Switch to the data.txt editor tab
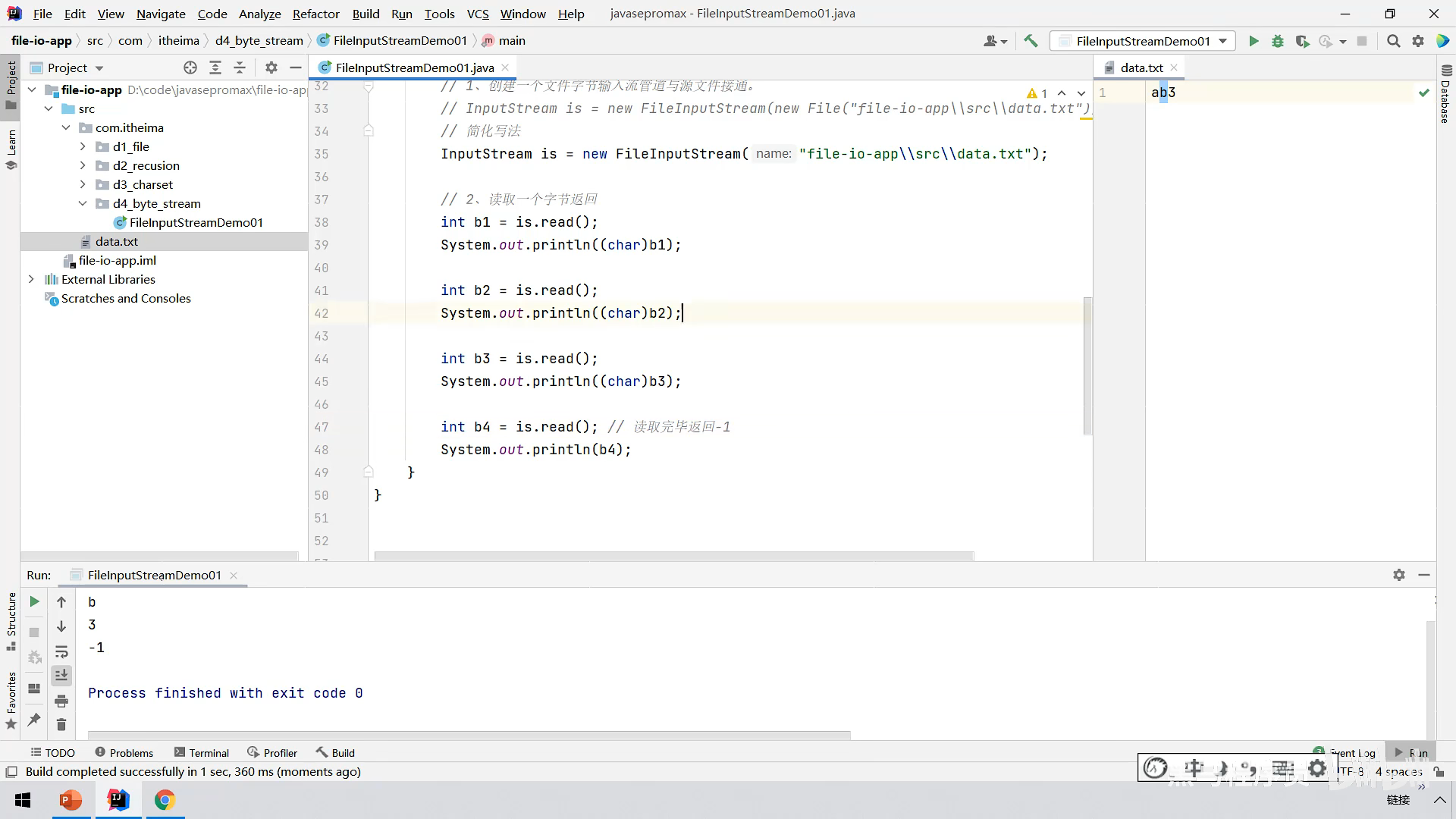1456x819 pixels. pyautogui.click(x=1141, y=67)
